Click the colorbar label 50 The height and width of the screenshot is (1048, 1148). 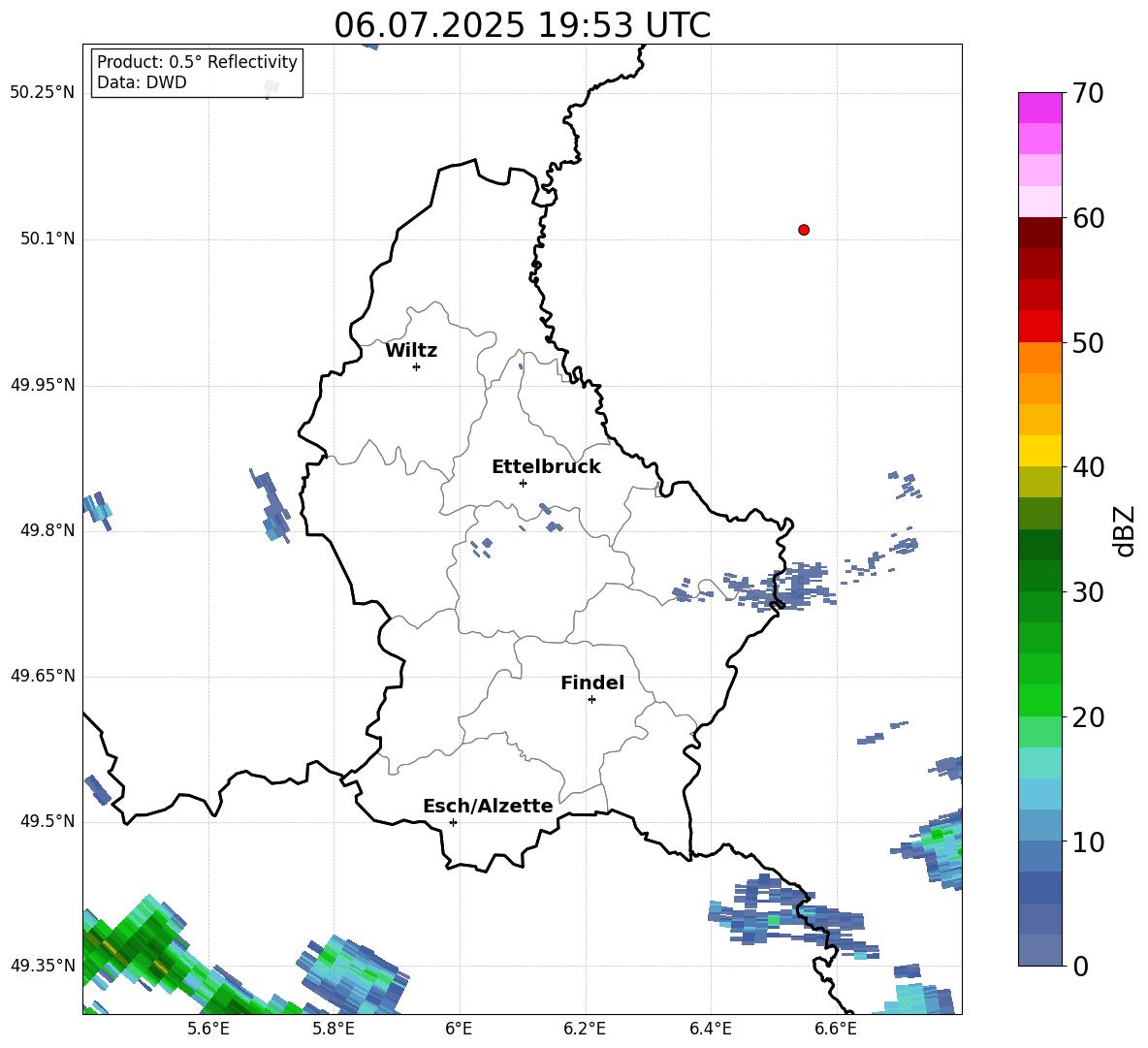1088,343
